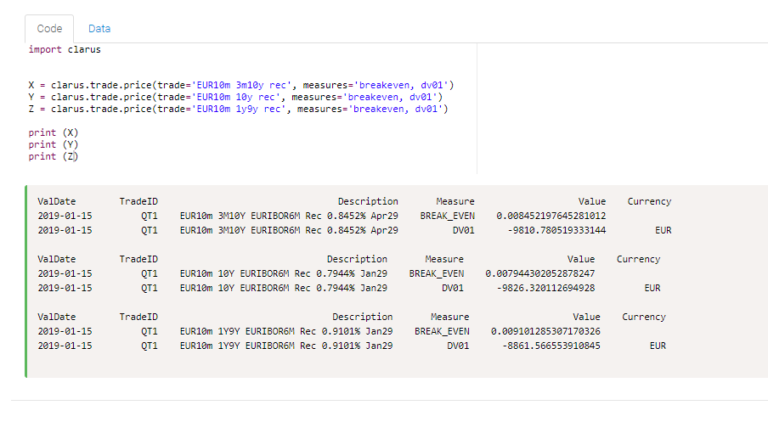The image size is (768, 422).
Task: Click EUR currency in the first output table
Action: click(662, 230)
